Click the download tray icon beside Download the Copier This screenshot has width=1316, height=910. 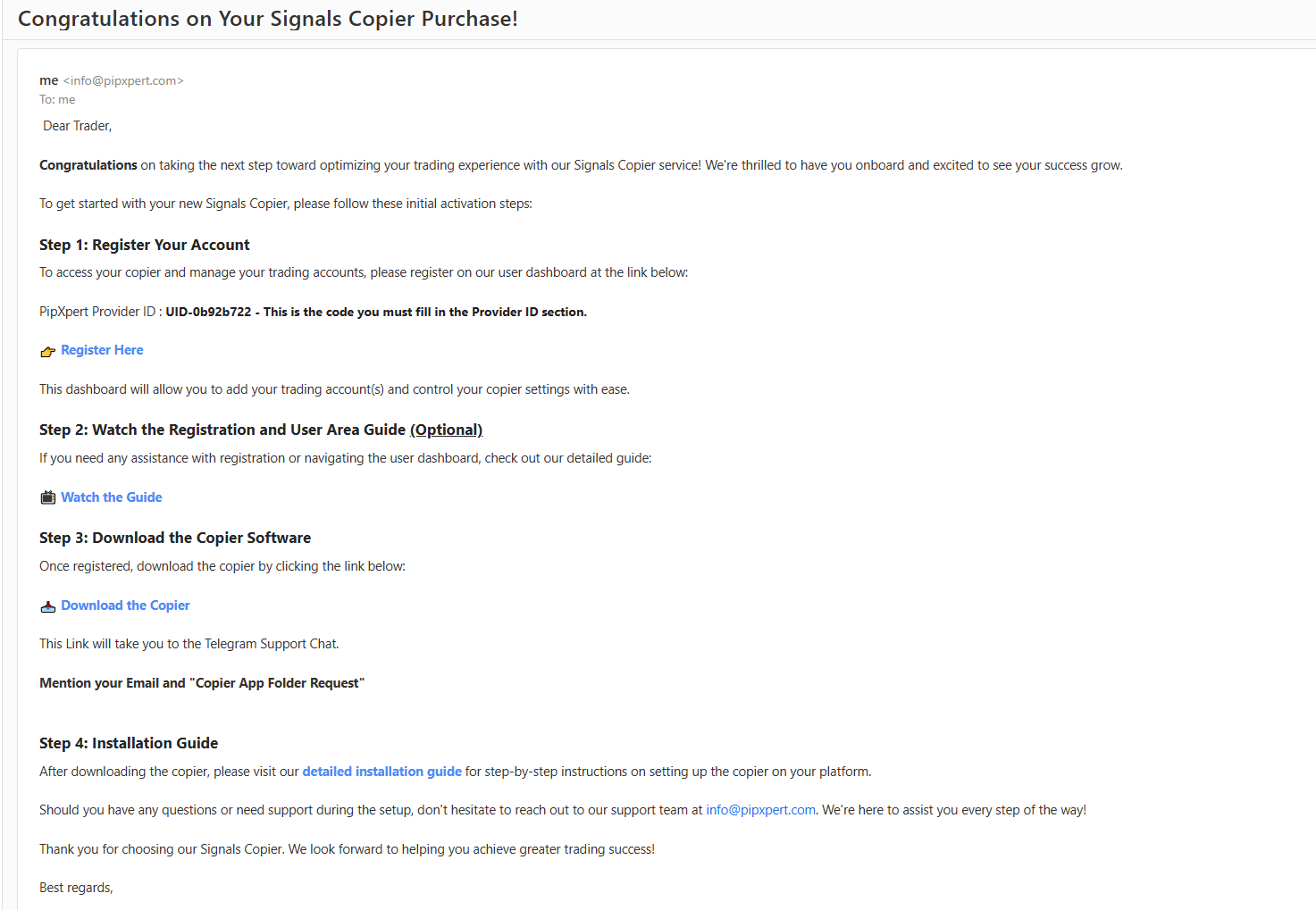tap(48, 607)
